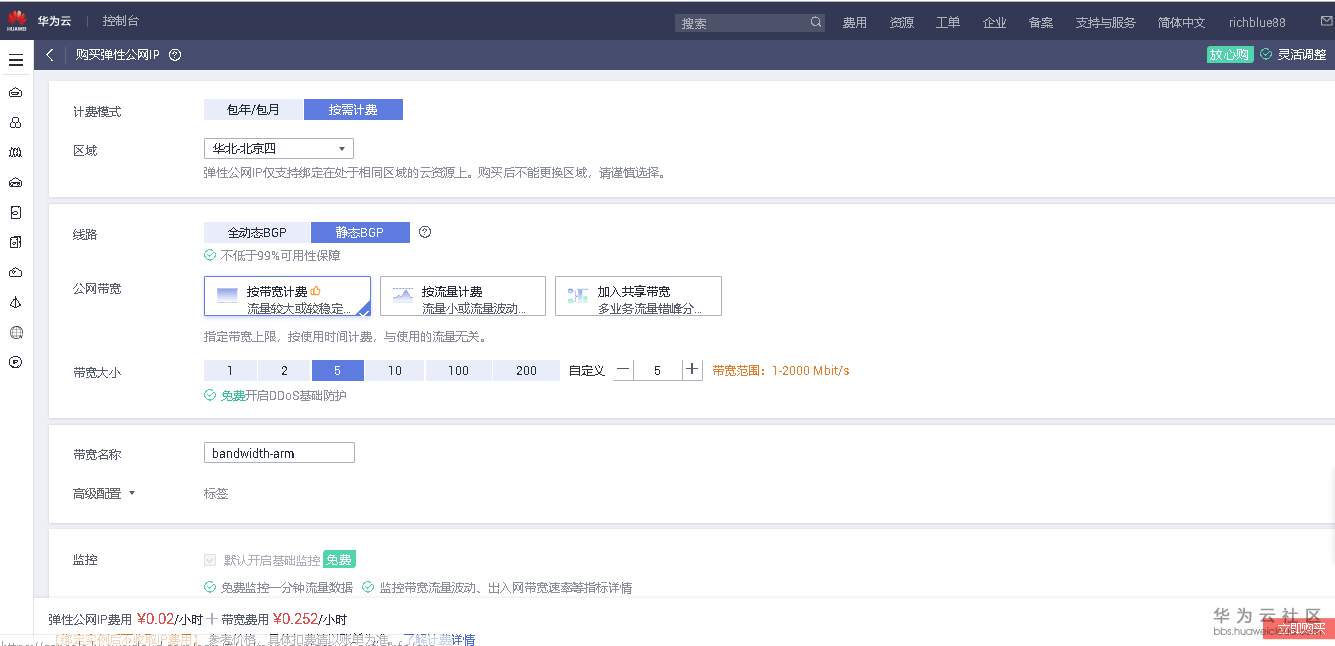Screen dimensions: 1335x646
Task: Increase custom bandwidth with plus button
Action: coord(692,370)
